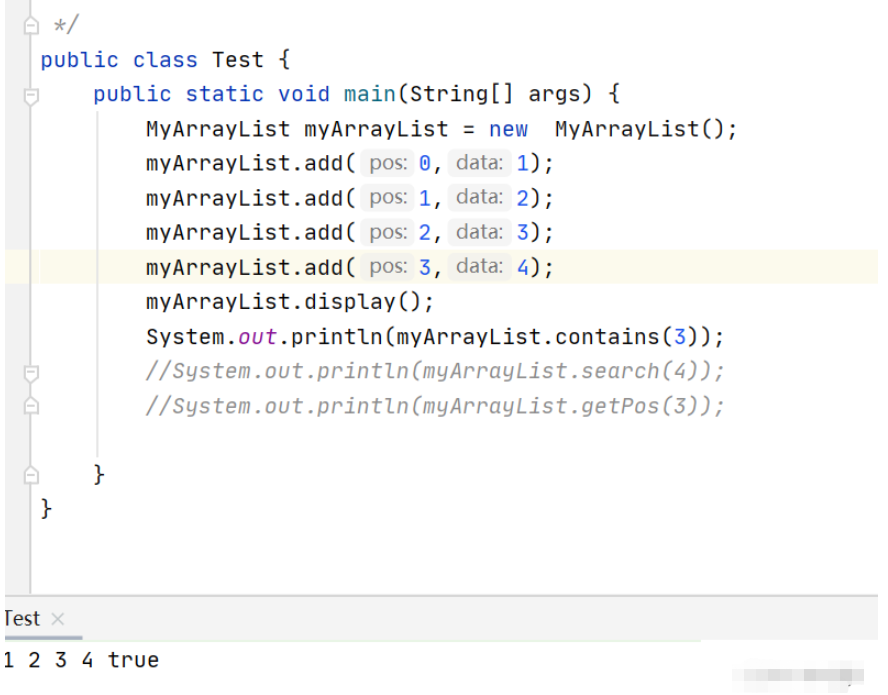The height and width of the screenshot is (695, 888).
Task: Click the main method name
Action: tap(369, 94)
